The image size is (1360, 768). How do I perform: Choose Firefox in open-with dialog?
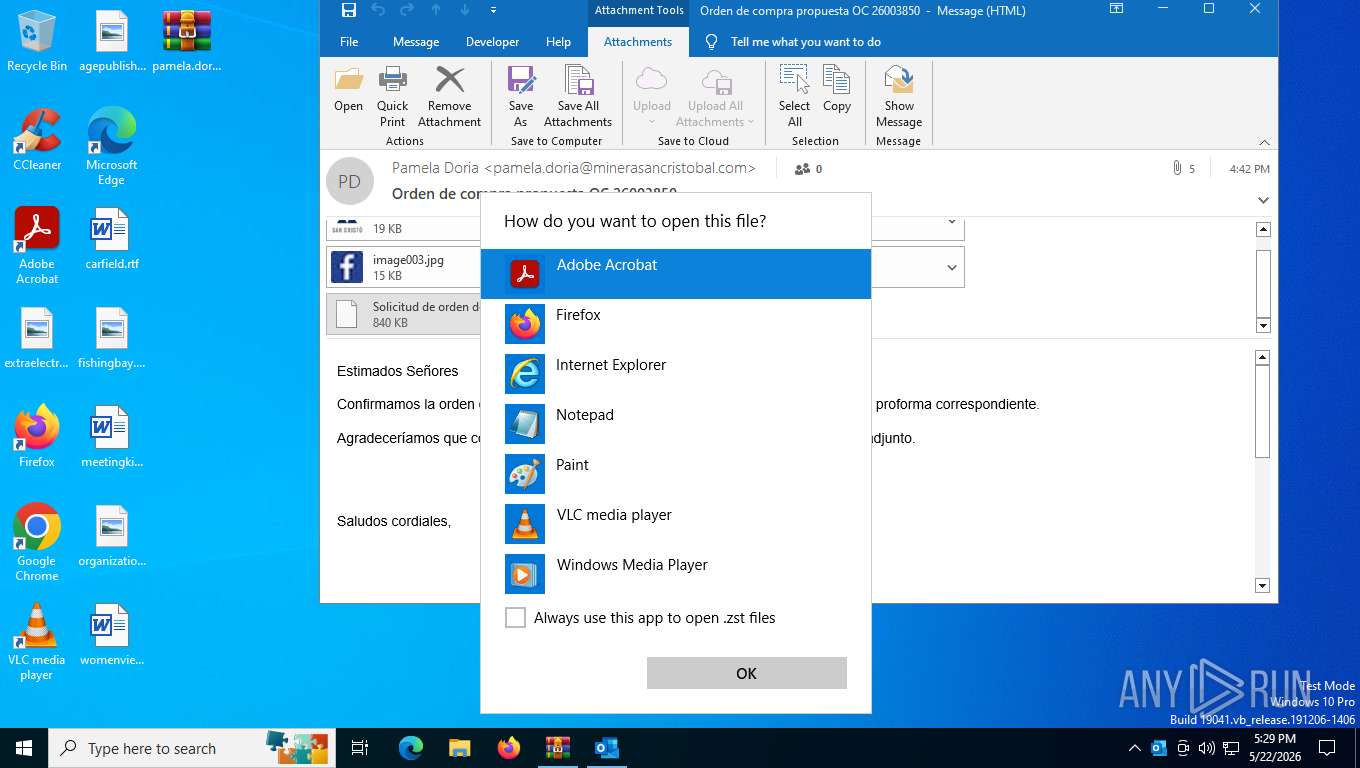676,324
